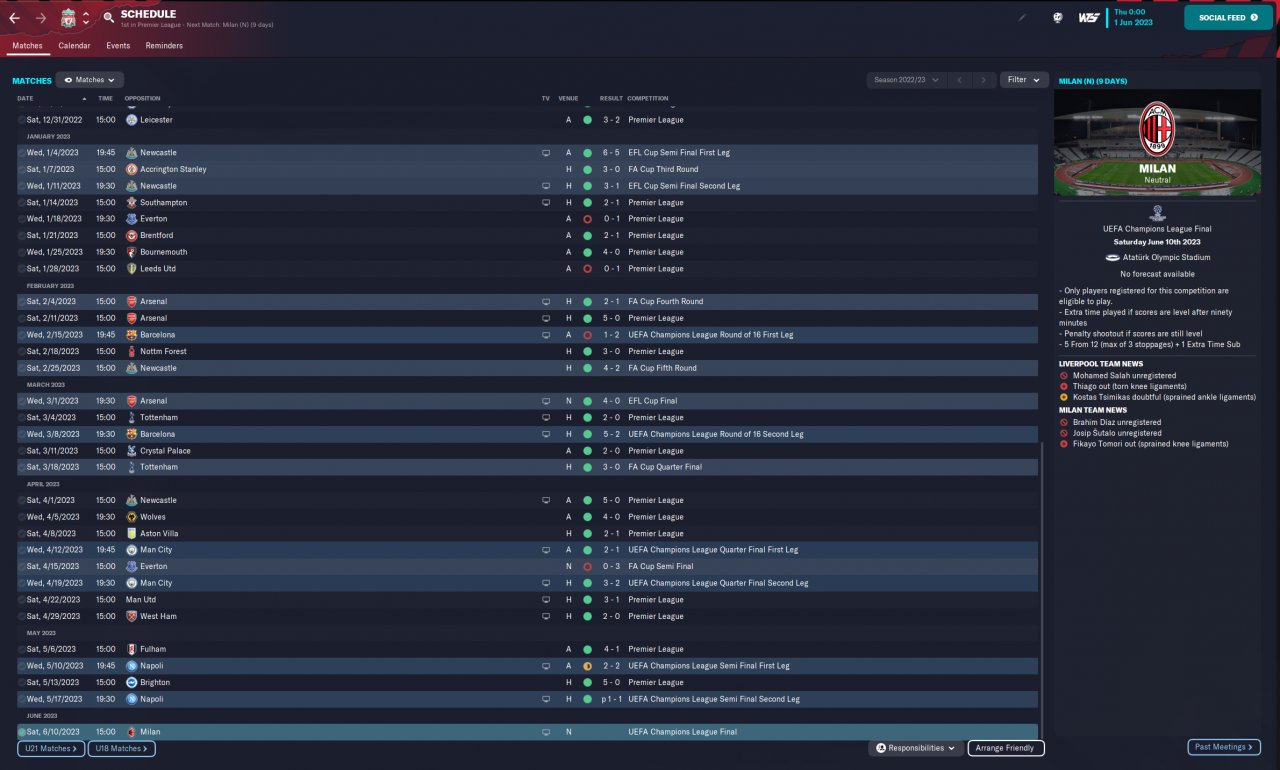The image size is (1280, 770).
Task: Open the Social Feed button
Action: click(x=1228, y=17)
